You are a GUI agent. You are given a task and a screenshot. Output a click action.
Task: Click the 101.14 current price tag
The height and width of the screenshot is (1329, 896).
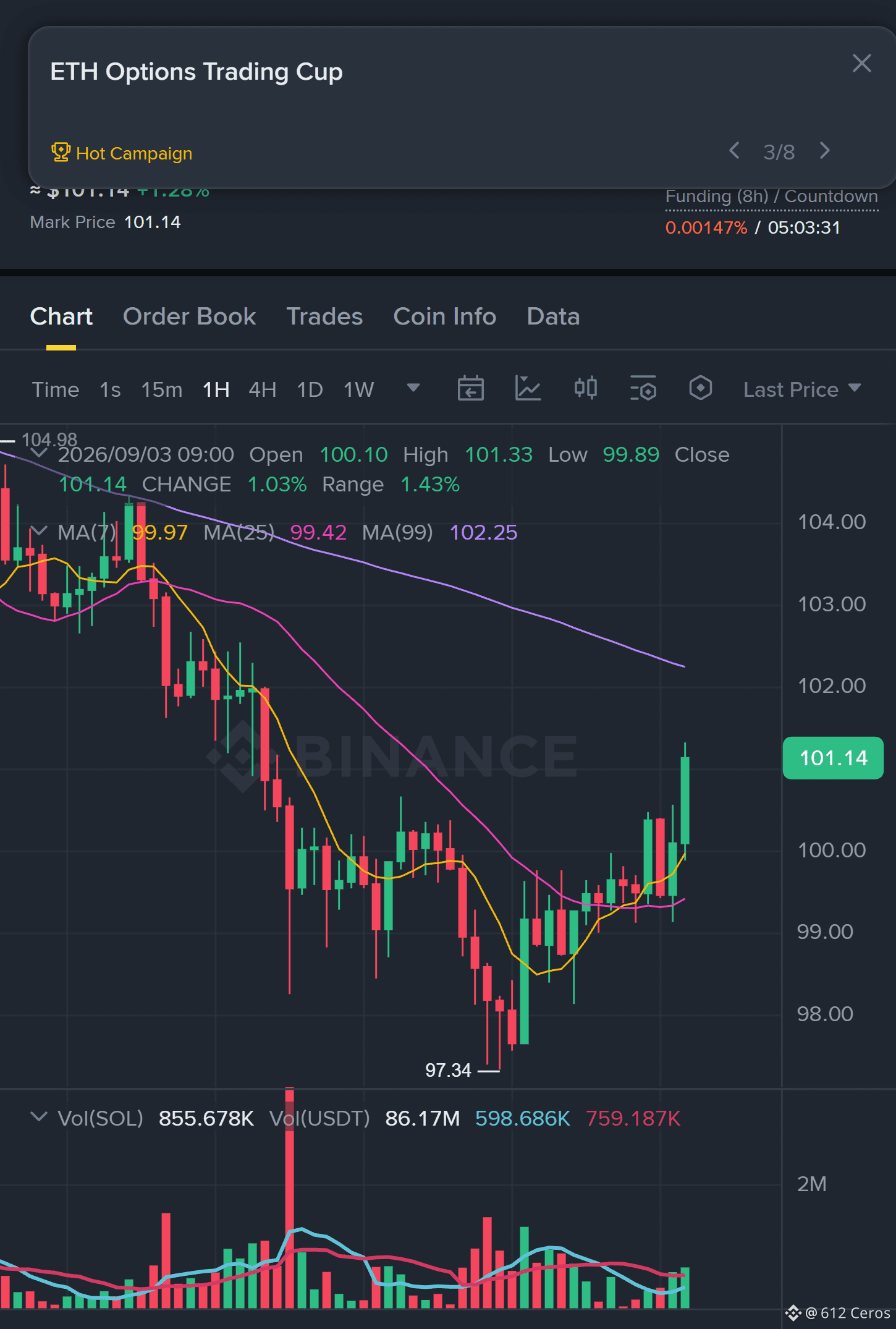pos(833,758)
